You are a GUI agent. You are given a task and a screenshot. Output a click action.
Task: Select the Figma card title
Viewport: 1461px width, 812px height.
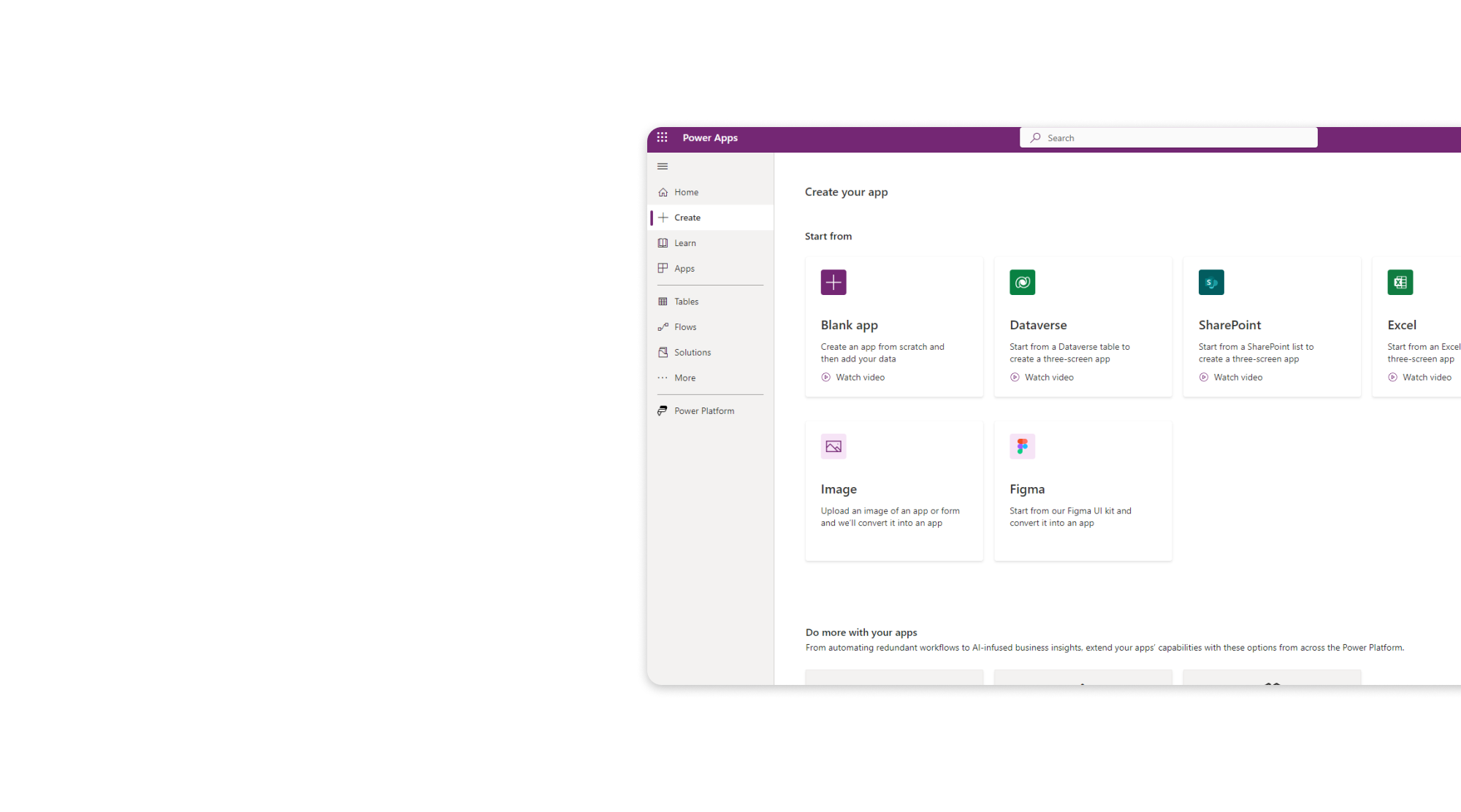click(x=1027, y=489)
